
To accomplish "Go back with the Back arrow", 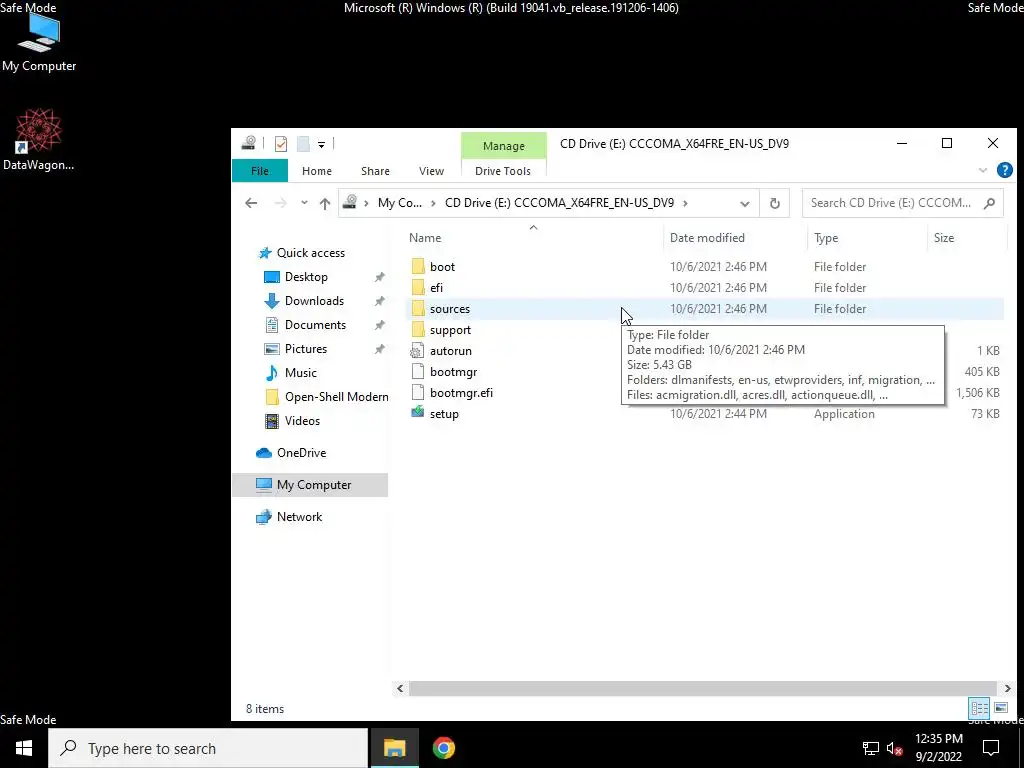I will [x=251, y=203].
